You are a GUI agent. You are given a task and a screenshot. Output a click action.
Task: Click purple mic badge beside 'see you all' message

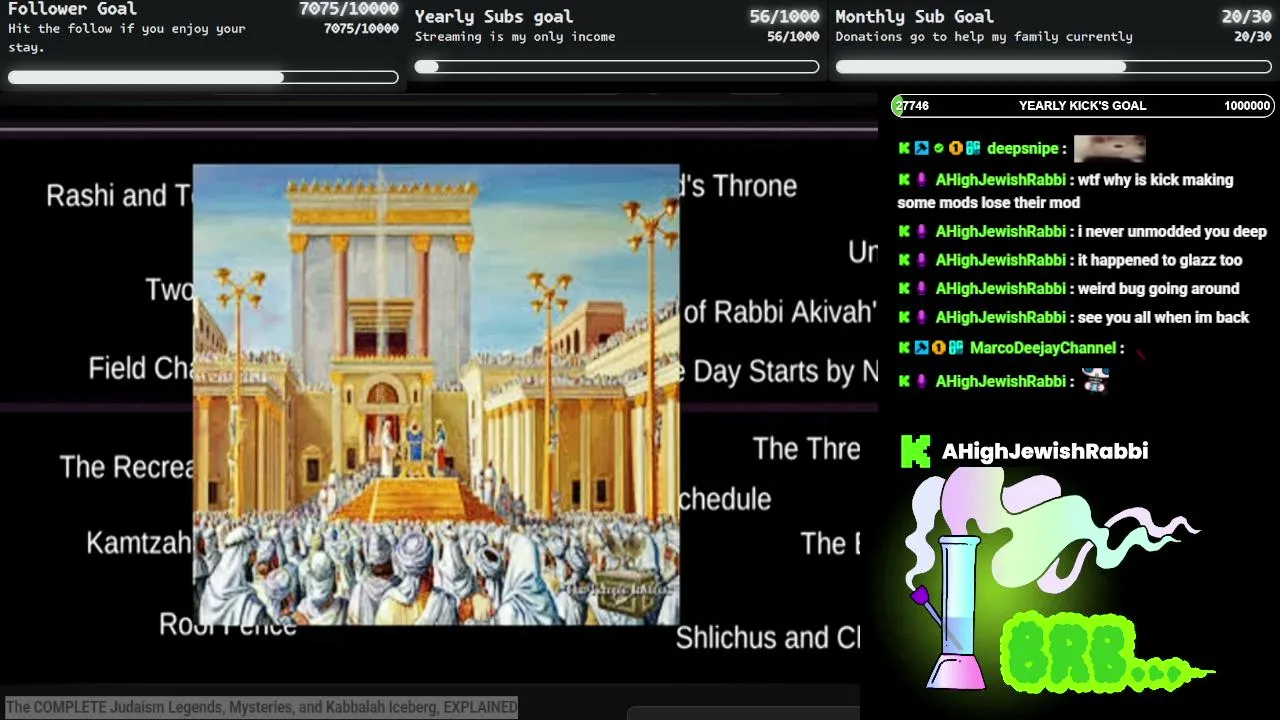pyautogui.click(x=922, y=317)
